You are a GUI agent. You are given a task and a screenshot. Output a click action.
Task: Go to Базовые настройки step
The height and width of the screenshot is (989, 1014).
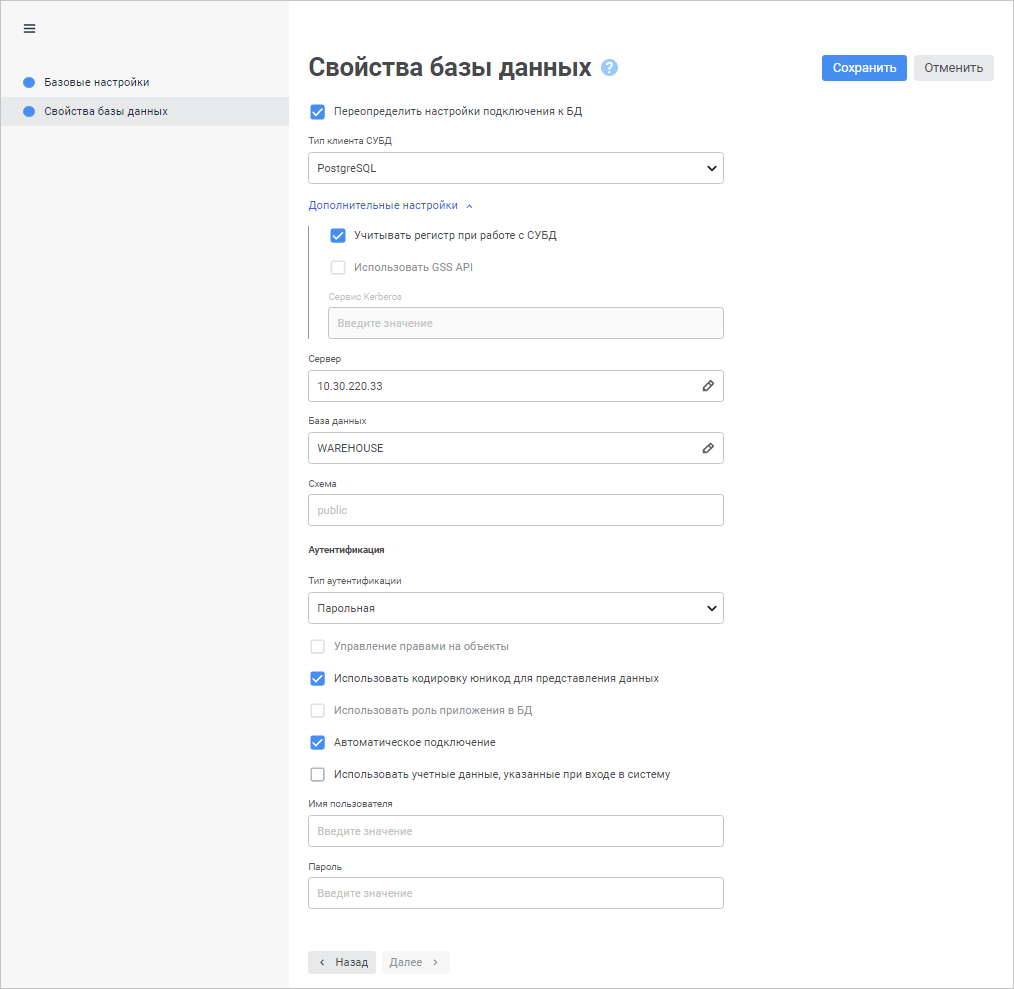pos(96,82)
